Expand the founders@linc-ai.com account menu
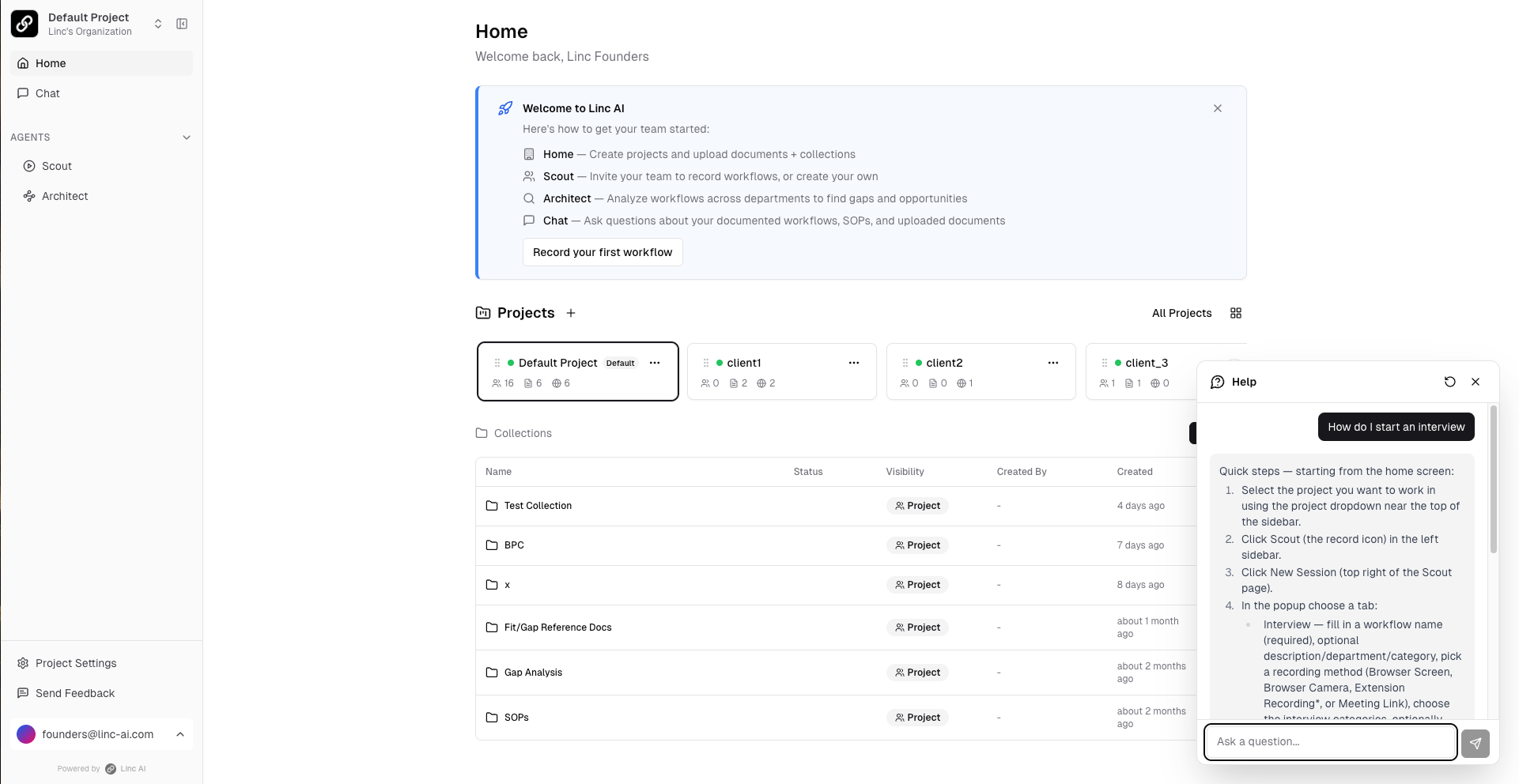 coord(180,734)
